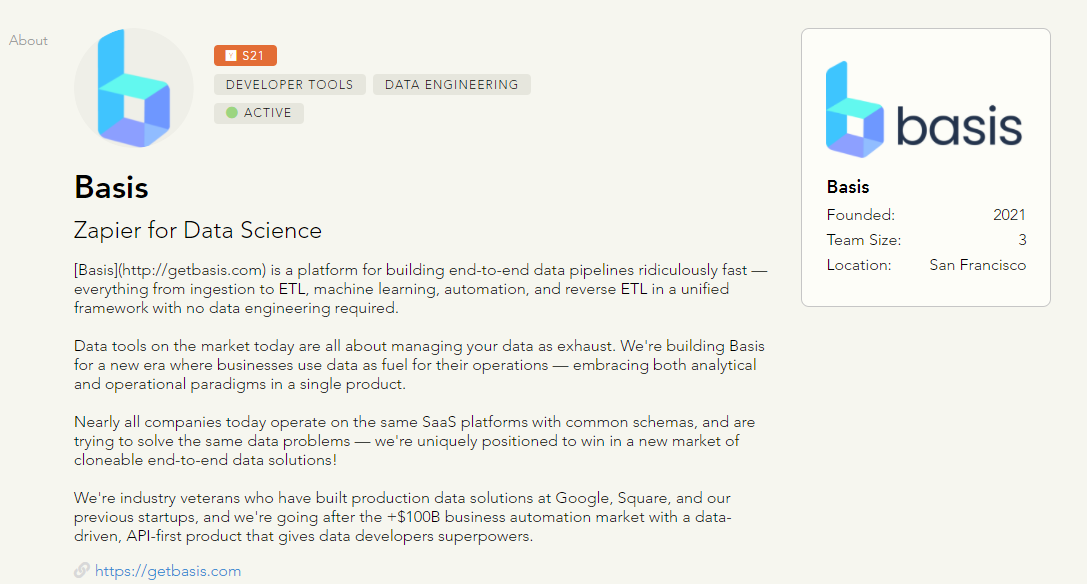Click the San Francisco location value
The height and width of the screenshot is (584, 1087).
[977, 265]
